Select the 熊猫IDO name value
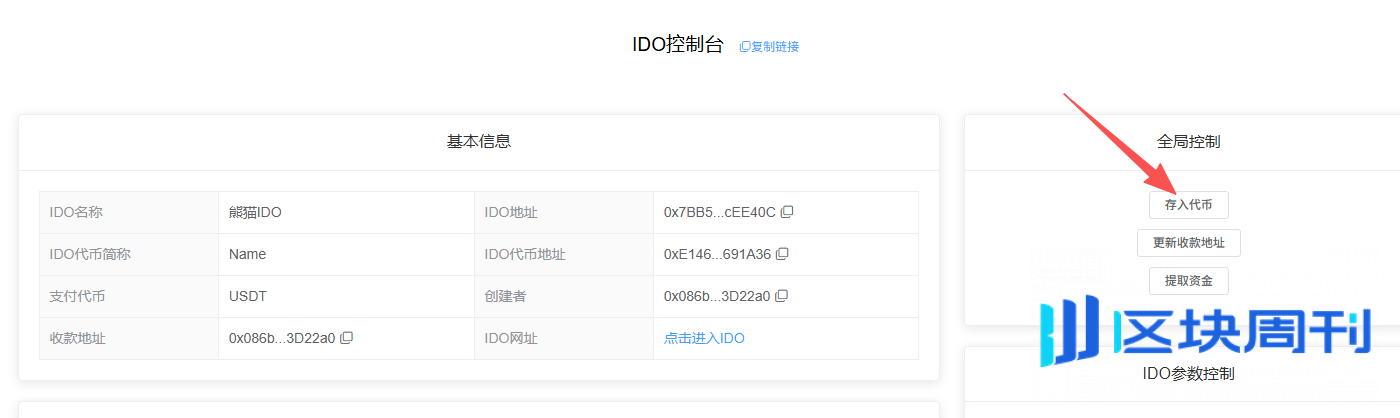This screenshot has height=418, width=1400. click(x=256, y=212)
